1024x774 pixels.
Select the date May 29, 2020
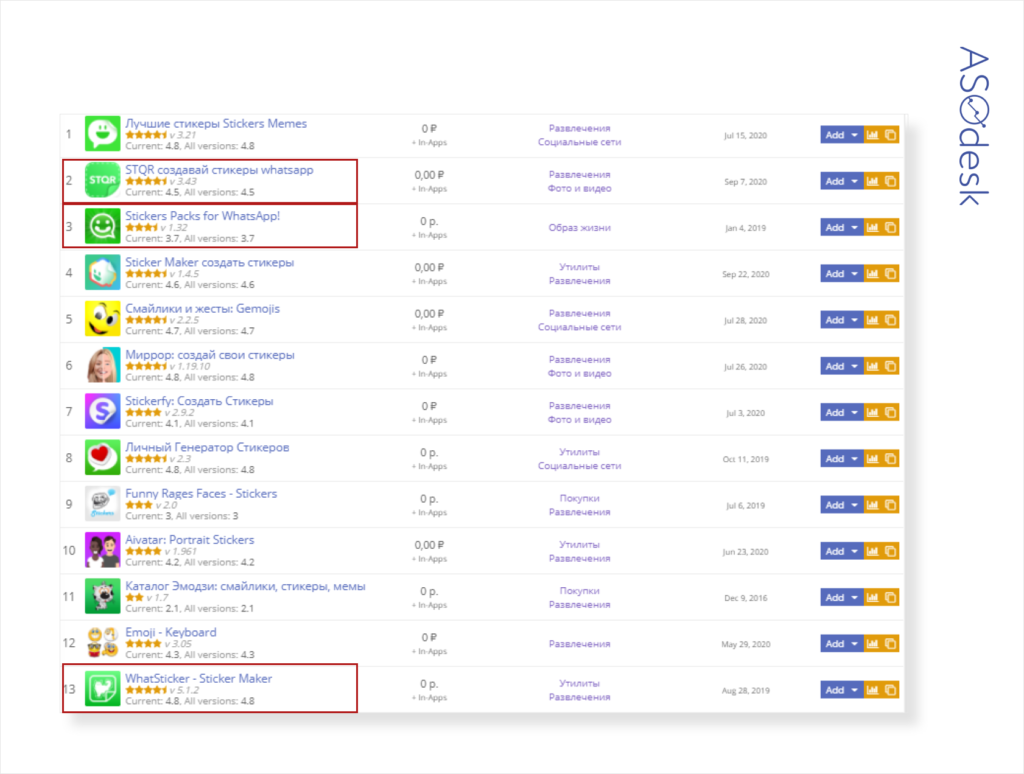(x=745, y=644)
